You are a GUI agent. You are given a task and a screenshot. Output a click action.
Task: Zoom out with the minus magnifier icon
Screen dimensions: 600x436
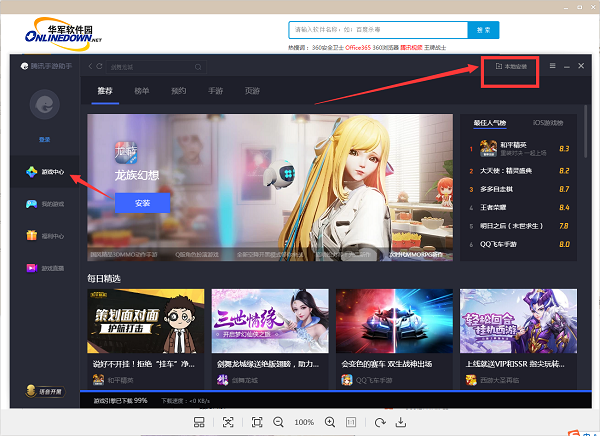coord(279,422)
